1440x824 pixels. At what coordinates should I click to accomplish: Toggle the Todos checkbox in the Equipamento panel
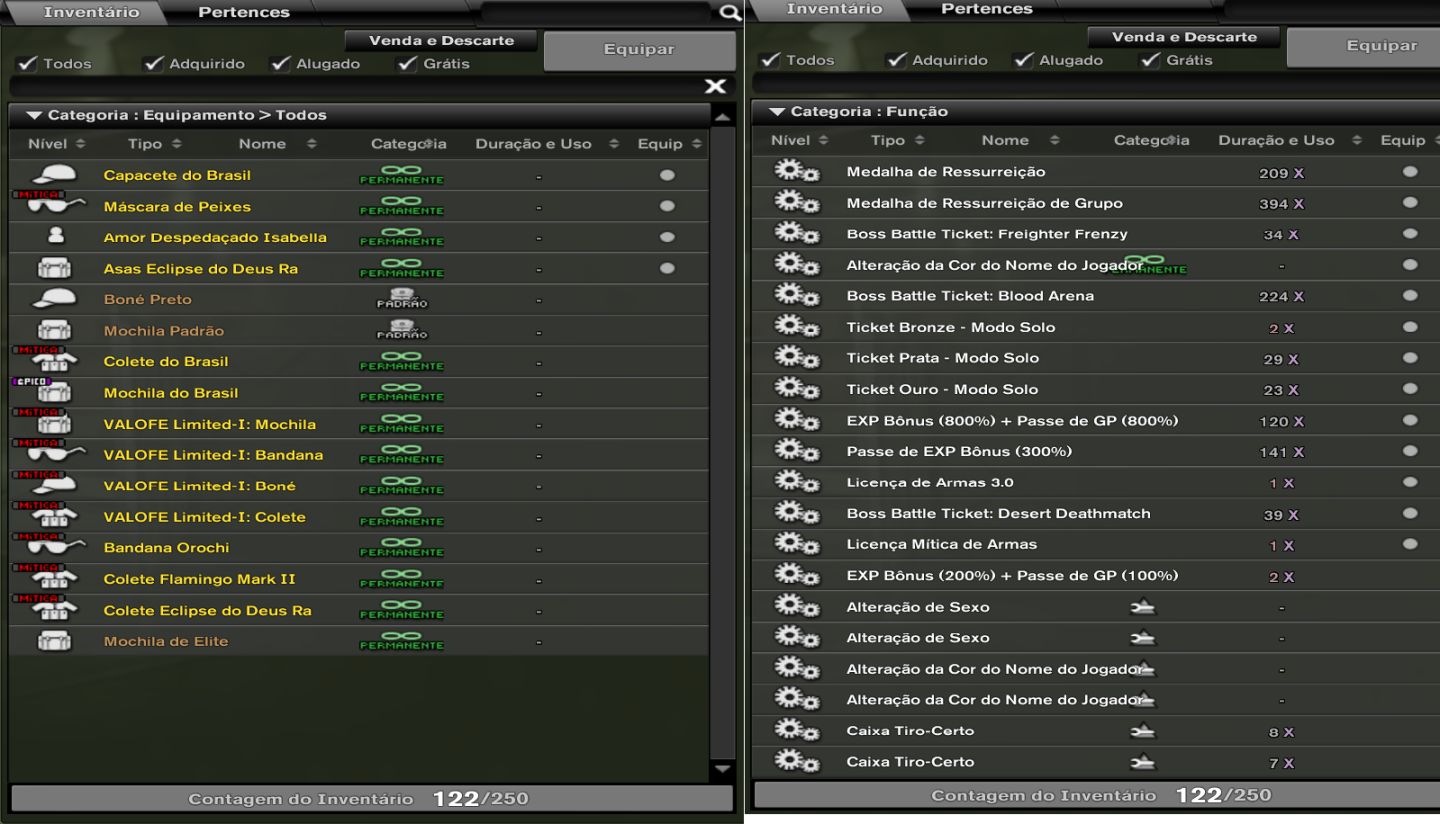coord(28,64)
